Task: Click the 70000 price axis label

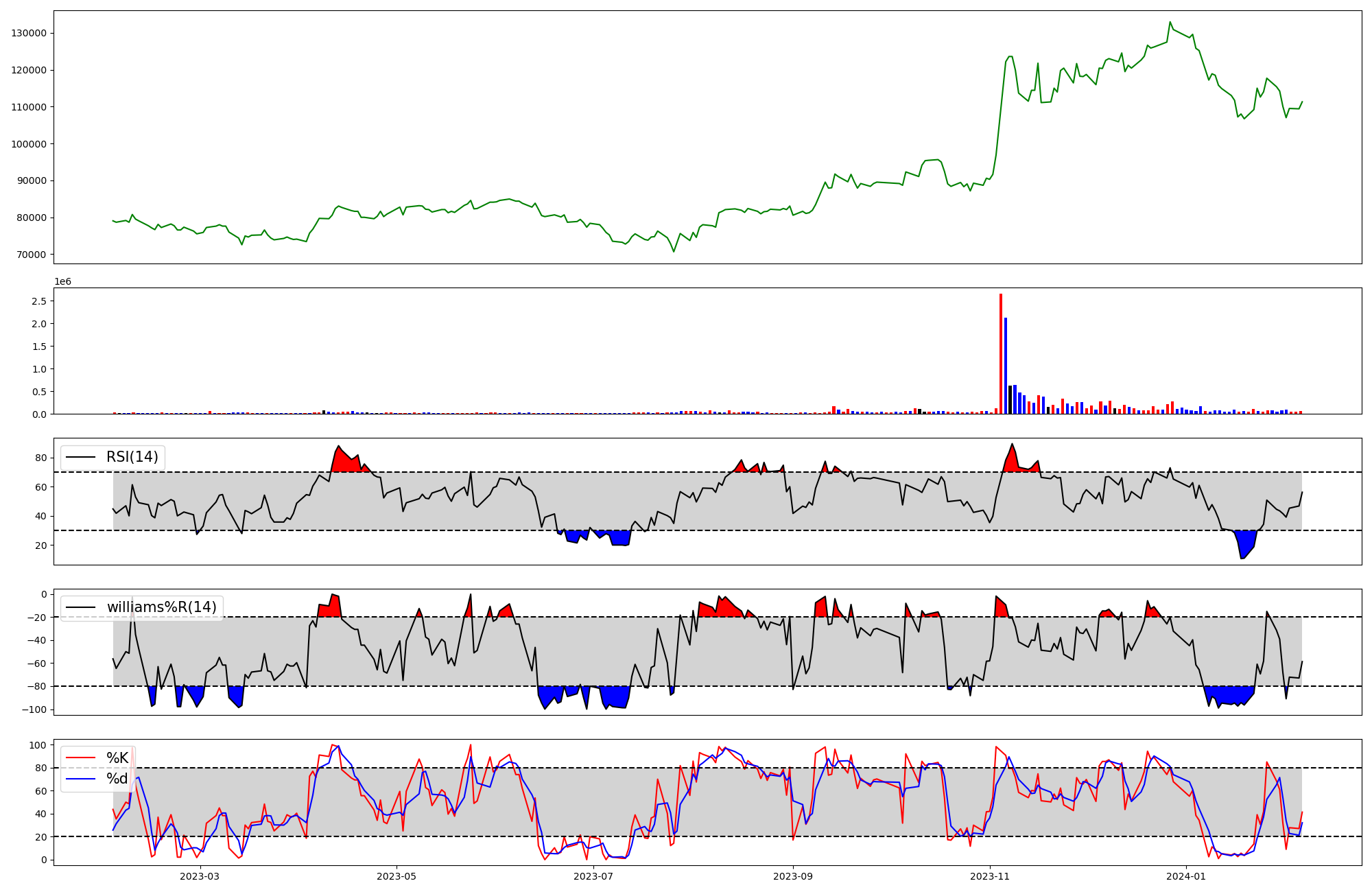Action: 32,255
